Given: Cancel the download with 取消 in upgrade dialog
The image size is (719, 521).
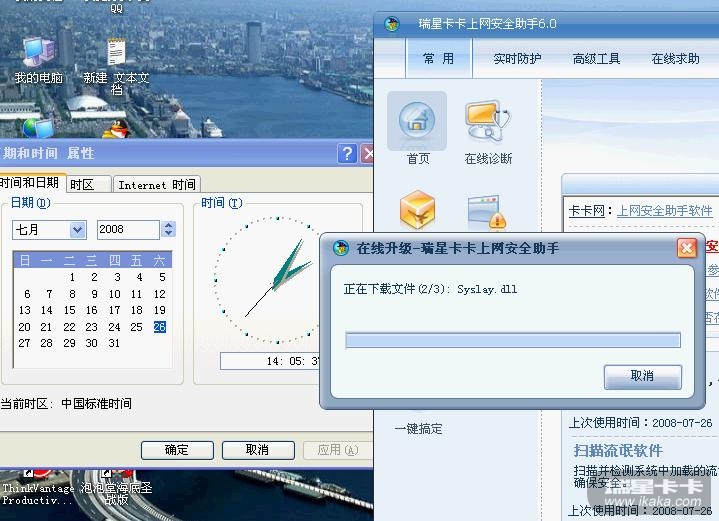Looking at the screenshot, I should 642,377.
